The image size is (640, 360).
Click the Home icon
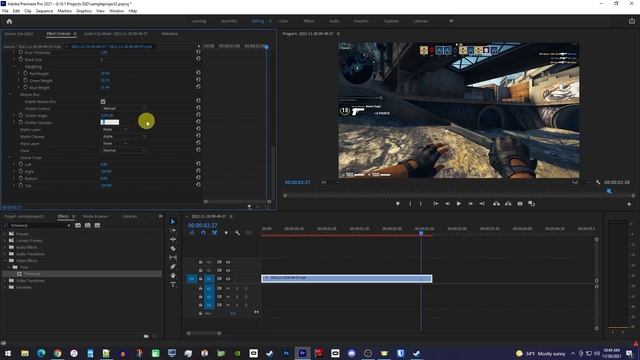9,21
